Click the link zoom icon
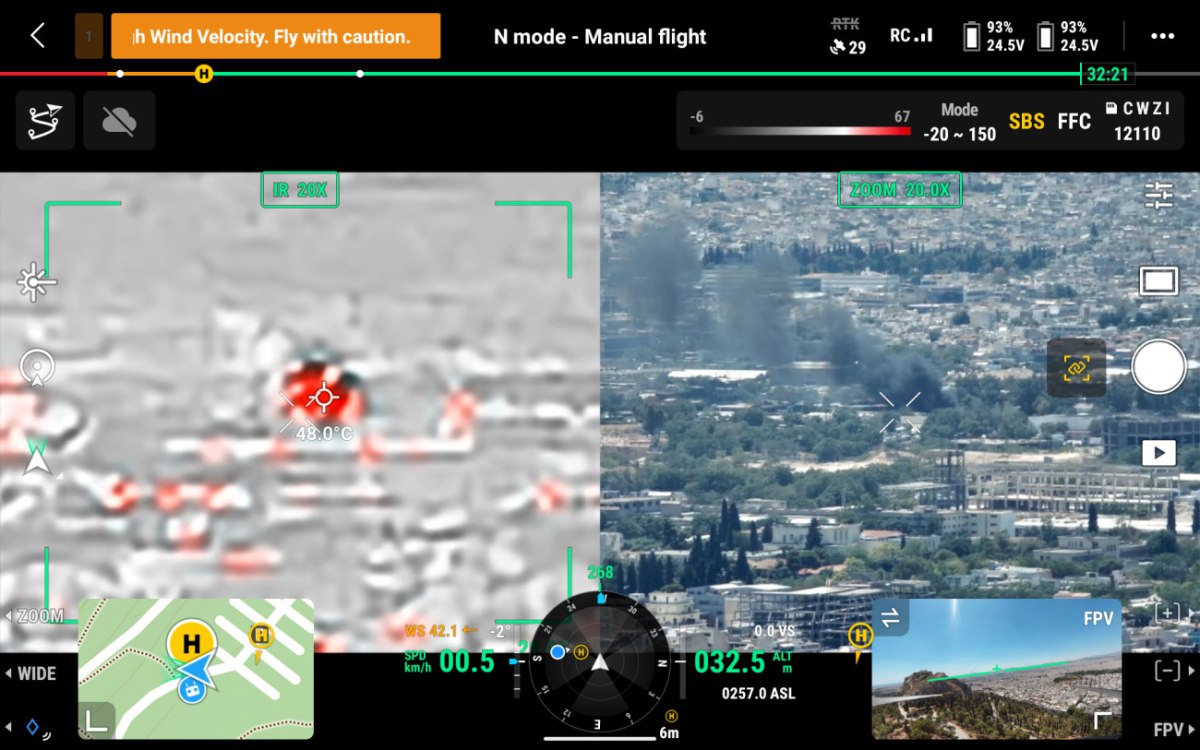The image size is (1200, 750). [1076, 367]
